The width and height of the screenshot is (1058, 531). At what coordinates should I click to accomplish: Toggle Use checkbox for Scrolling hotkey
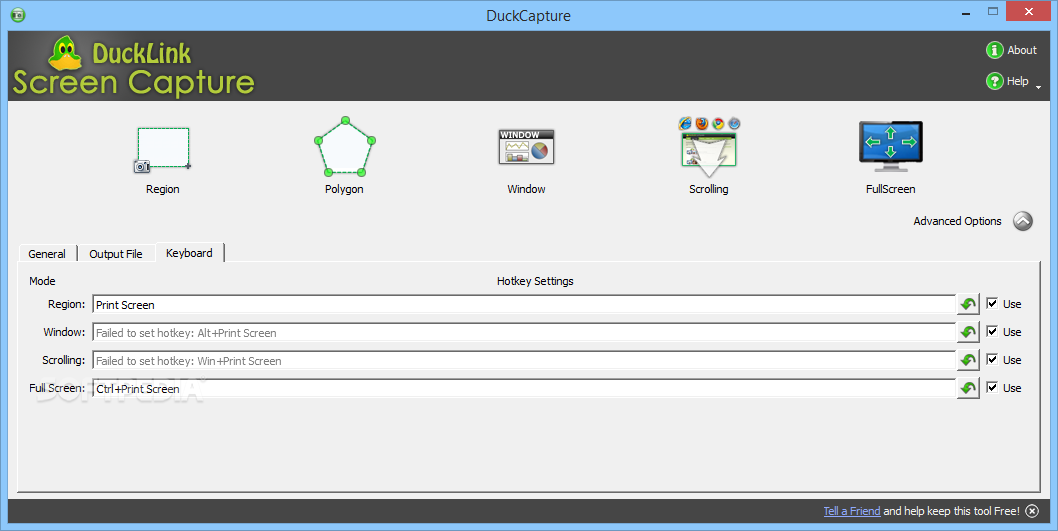coord(992,360)
